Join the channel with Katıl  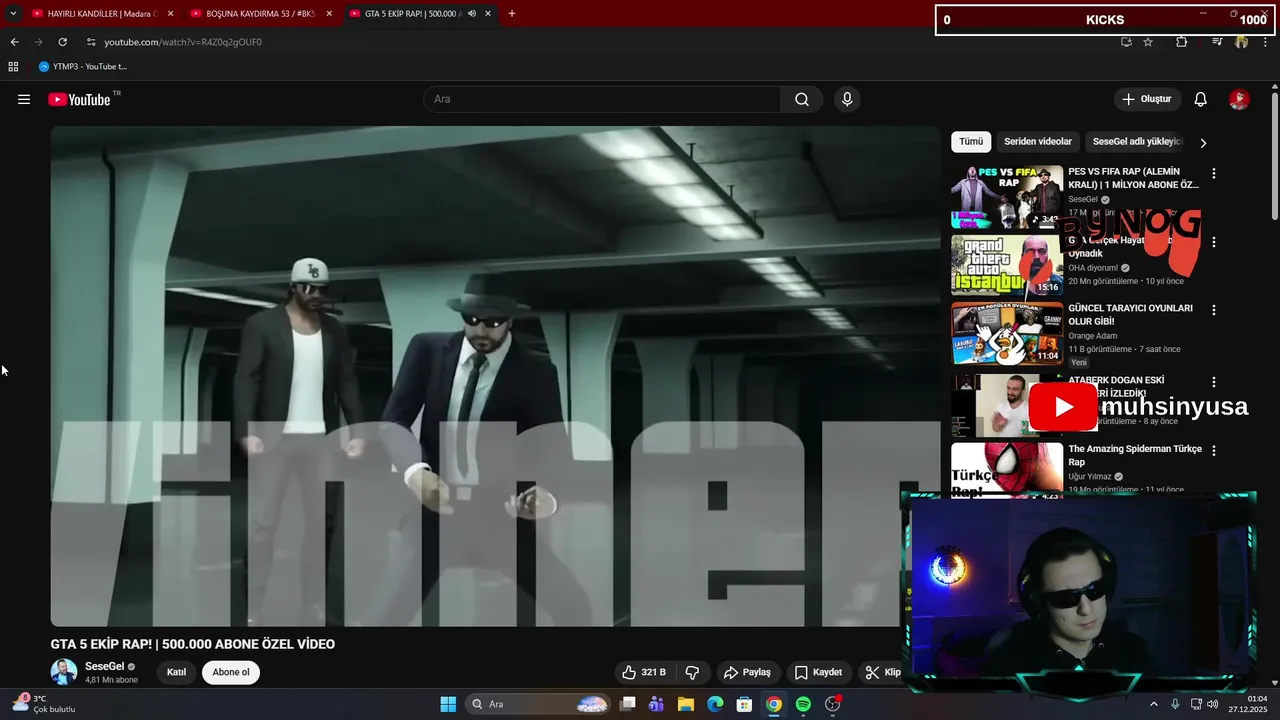coord(176,672)
